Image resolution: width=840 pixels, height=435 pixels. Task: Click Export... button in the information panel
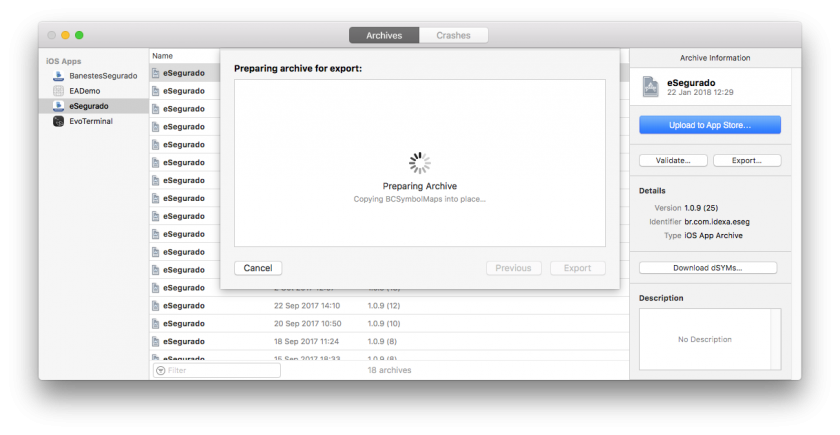(746, 160)
